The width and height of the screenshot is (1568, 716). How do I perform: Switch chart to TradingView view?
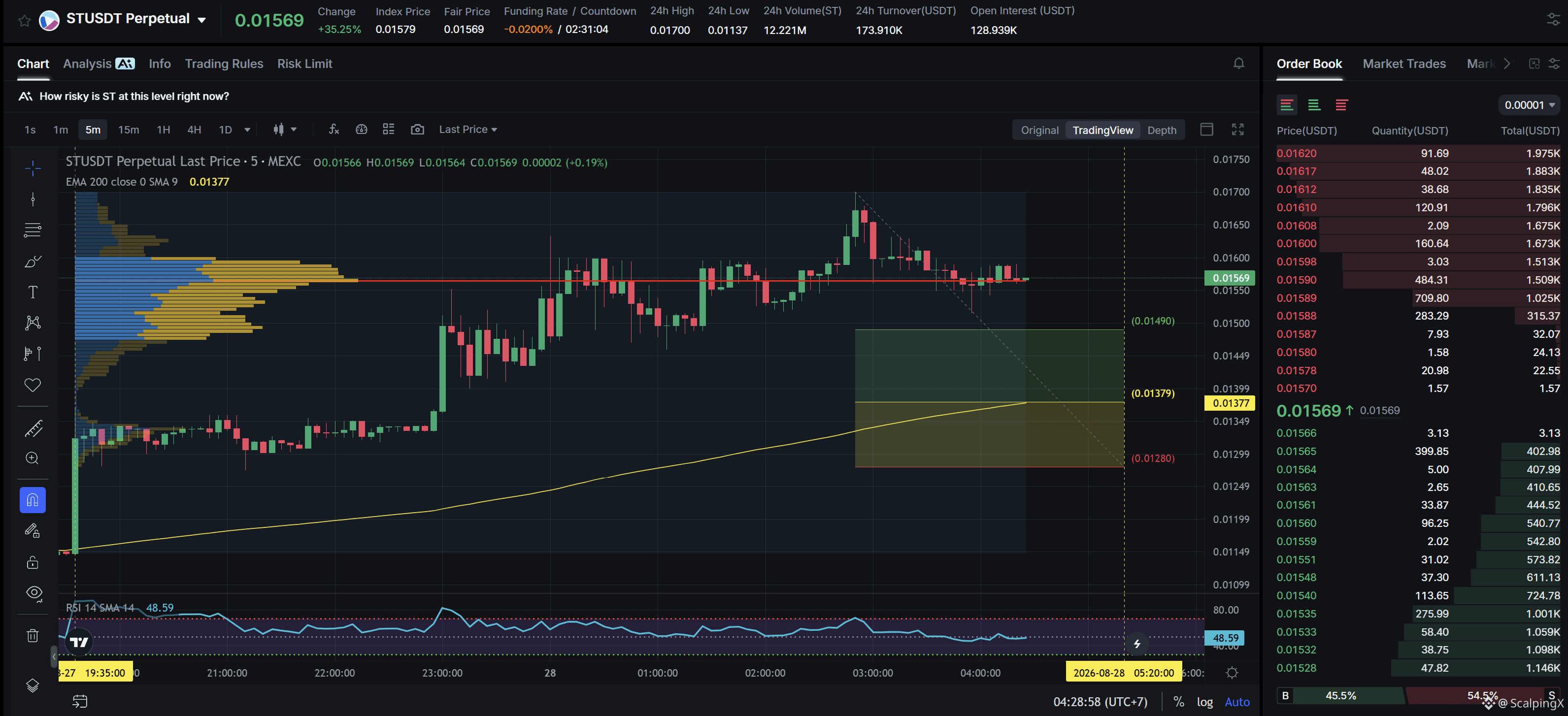point(1102,130)
